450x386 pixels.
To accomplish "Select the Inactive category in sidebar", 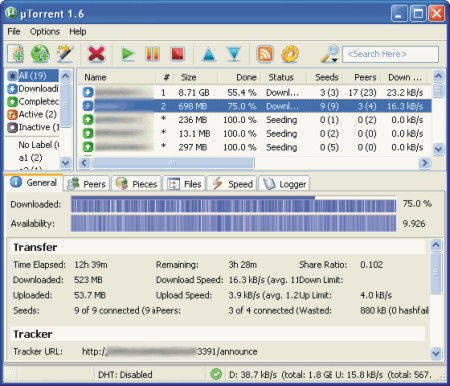I will [x=33, y=127].
